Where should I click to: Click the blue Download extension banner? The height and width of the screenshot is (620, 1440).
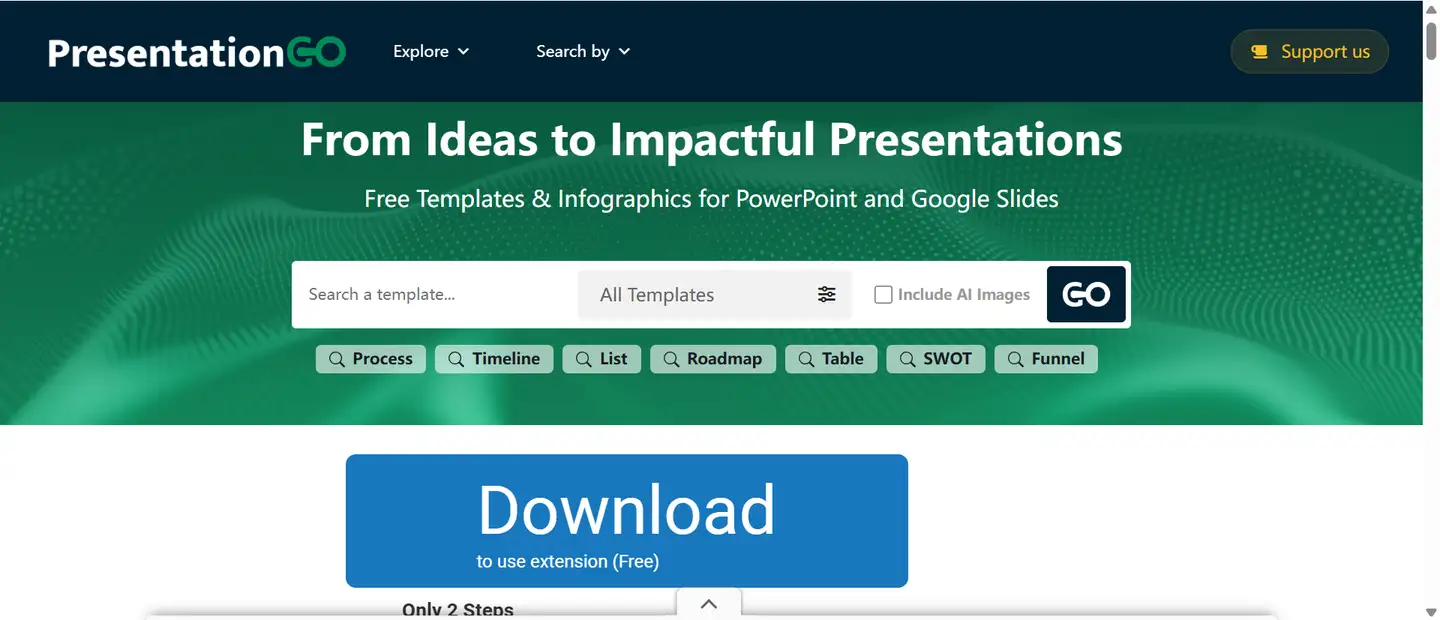[627, 521]
